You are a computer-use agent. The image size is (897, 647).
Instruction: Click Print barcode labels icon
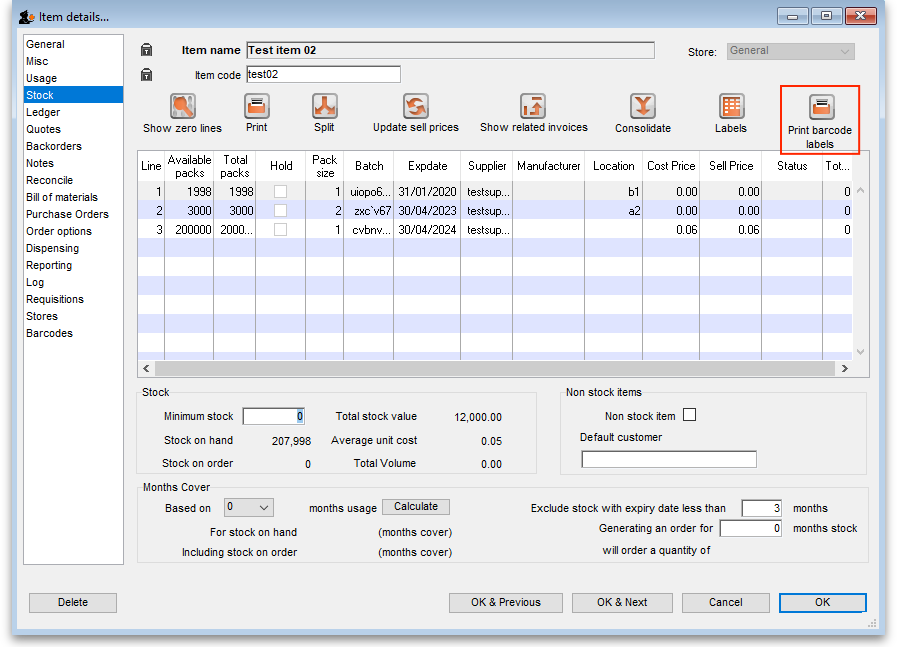coord(820,108)
